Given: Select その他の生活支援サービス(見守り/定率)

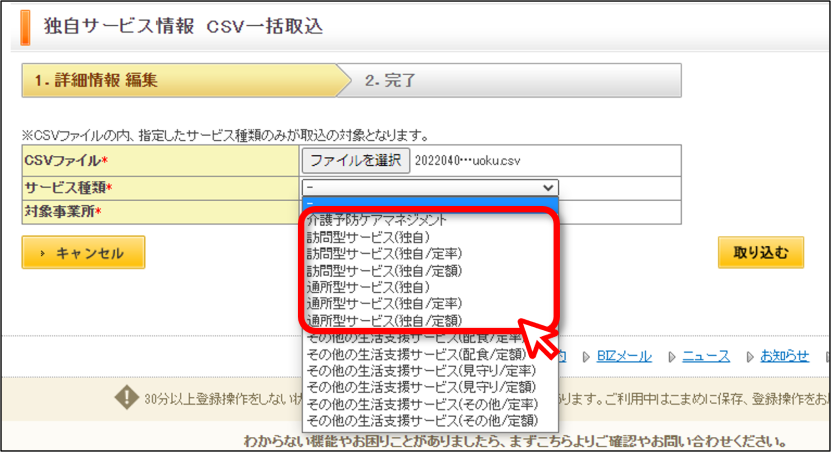Looking at the screenshot, I should click(x=421, y=370).
